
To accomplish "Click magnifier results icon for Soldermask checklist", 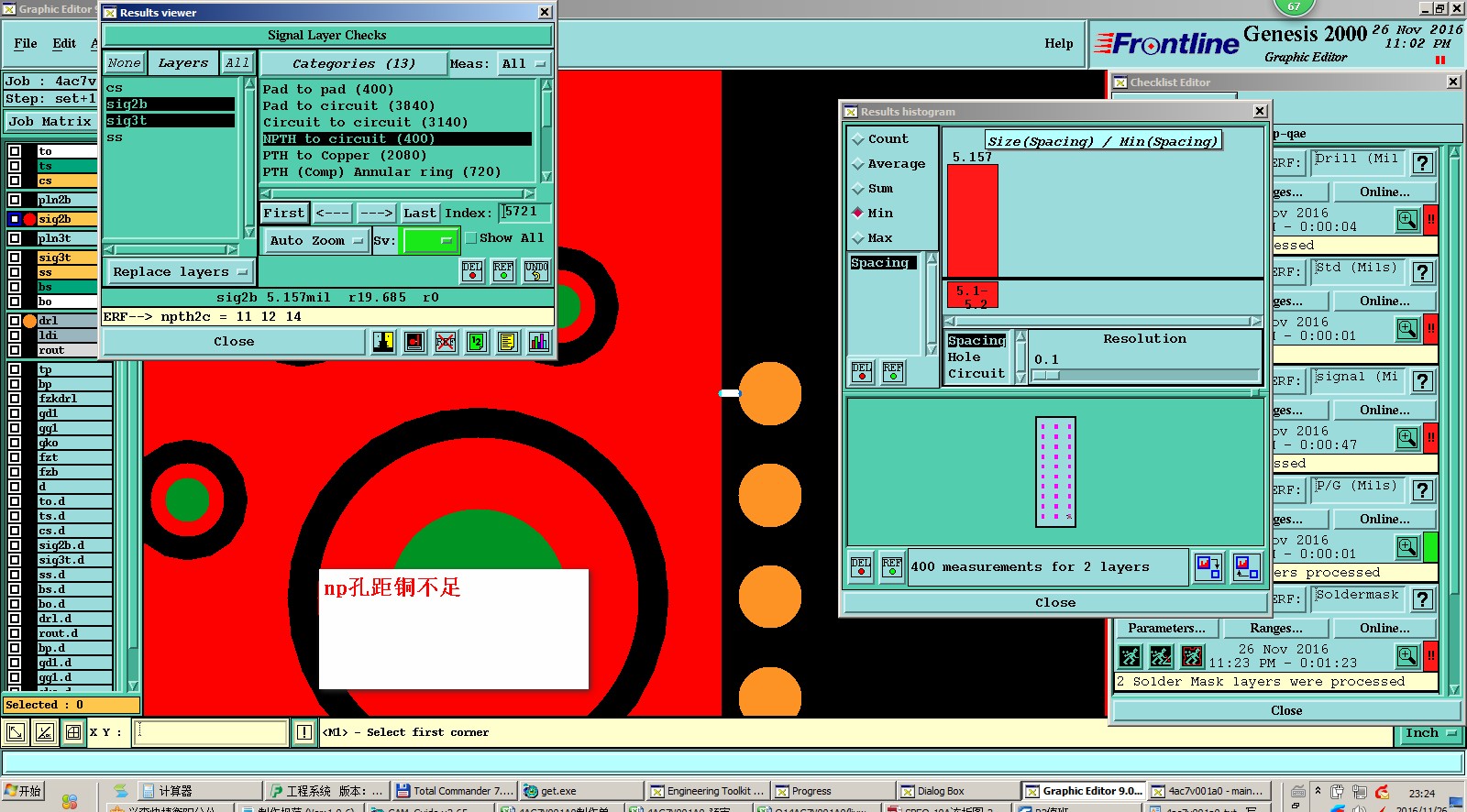I will click(x=1407, y=656).
